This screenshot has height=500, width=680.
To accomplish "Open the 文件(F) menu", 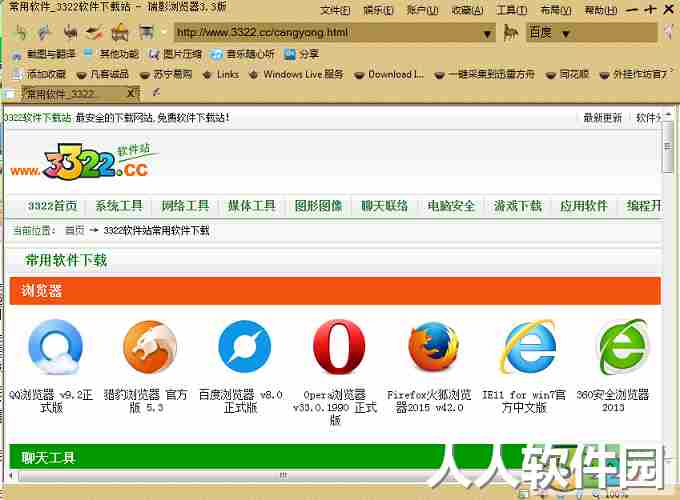I will [335, 10].
